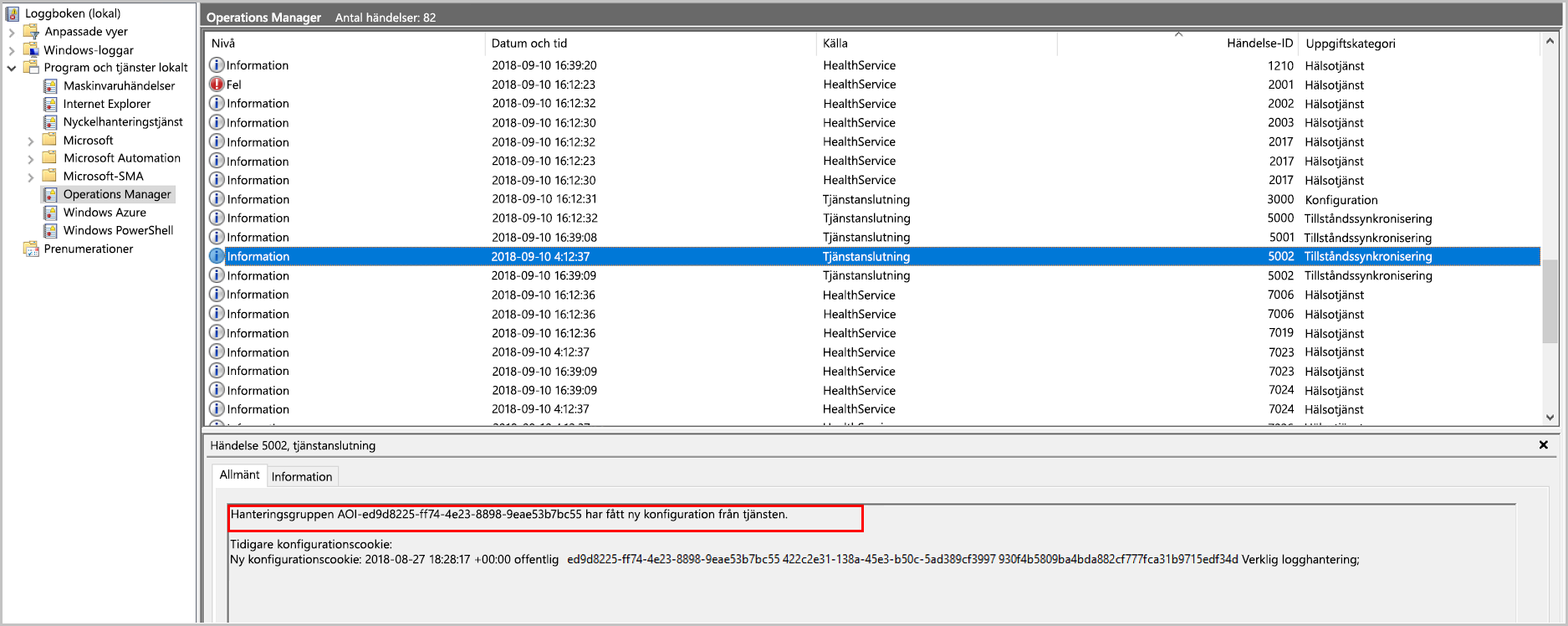Image resolution: width=1568 pixels, height=626 pixels.
Task: Click info icon on event 2002 row
Action: pos(217,103)
